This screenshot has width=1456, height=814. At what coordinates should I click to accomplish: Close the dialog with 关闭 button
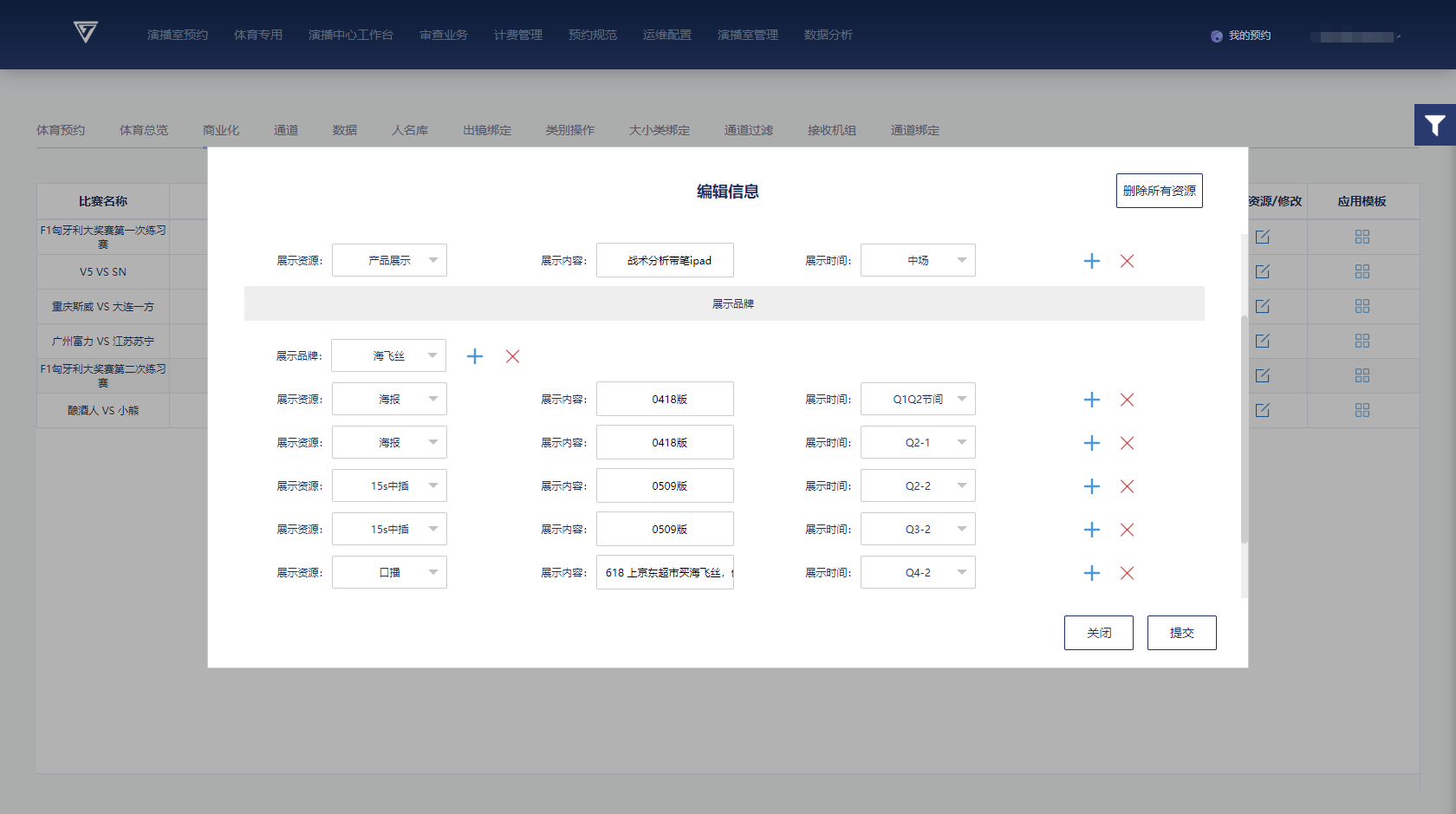(x=1098, y=633)
